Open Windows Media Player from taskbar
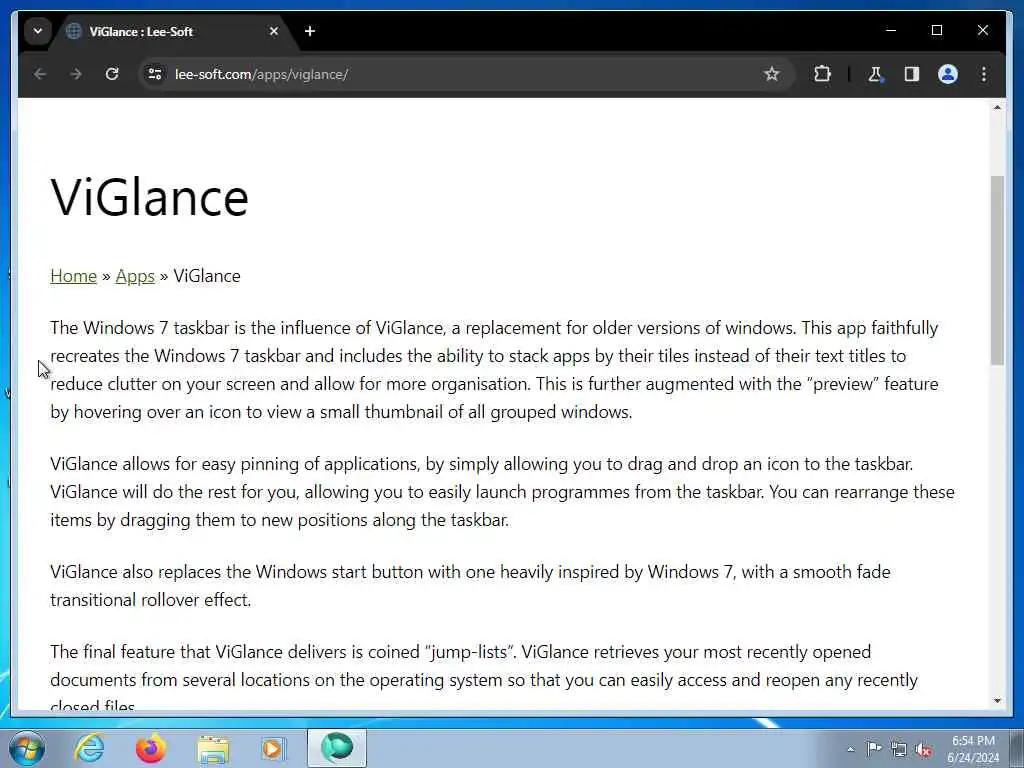Image resolution: width=1024 pixels, height=768 pixels. click(273, 749)
